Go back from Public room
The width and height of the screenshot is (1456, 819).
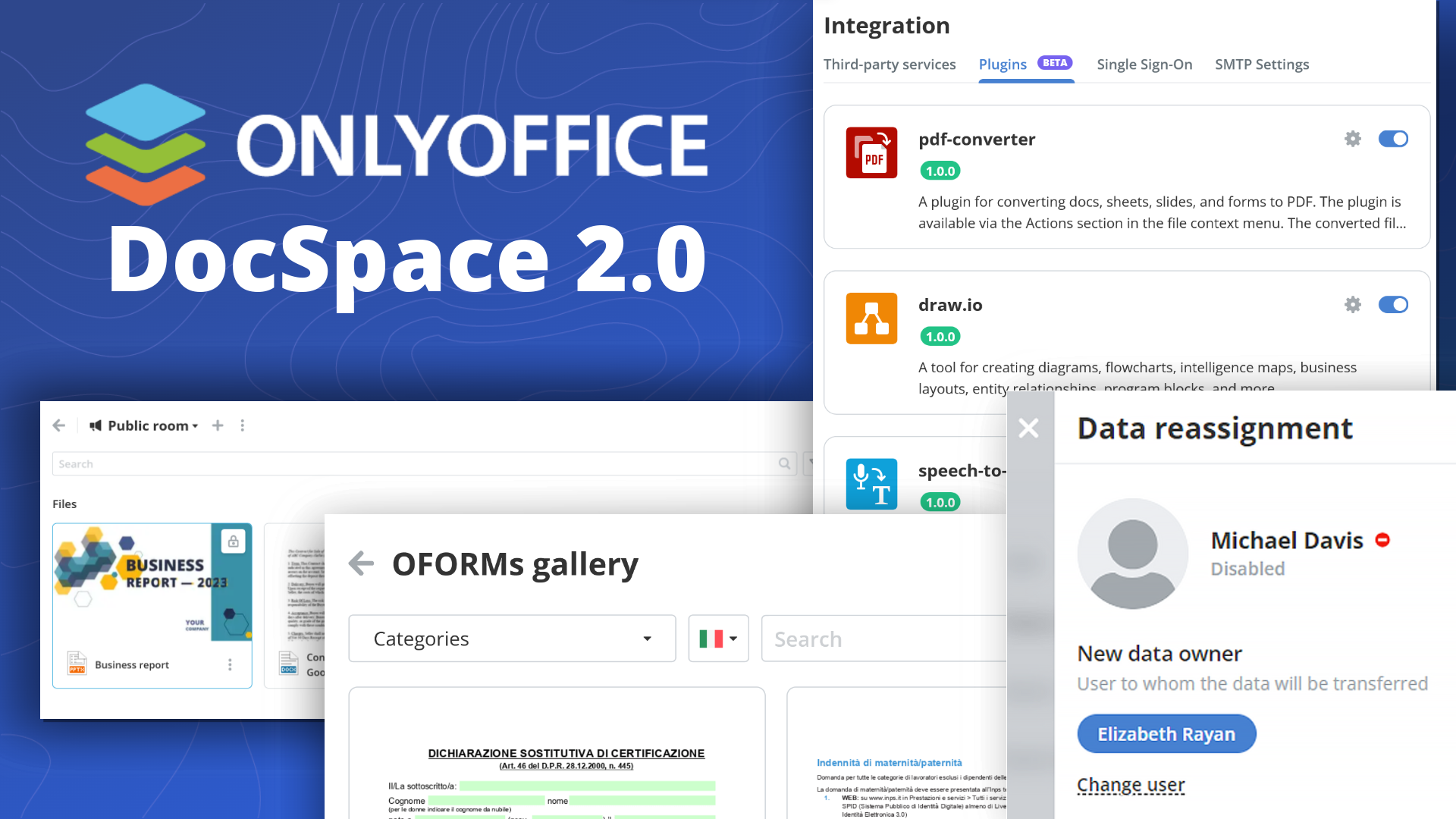click(59, 425)
